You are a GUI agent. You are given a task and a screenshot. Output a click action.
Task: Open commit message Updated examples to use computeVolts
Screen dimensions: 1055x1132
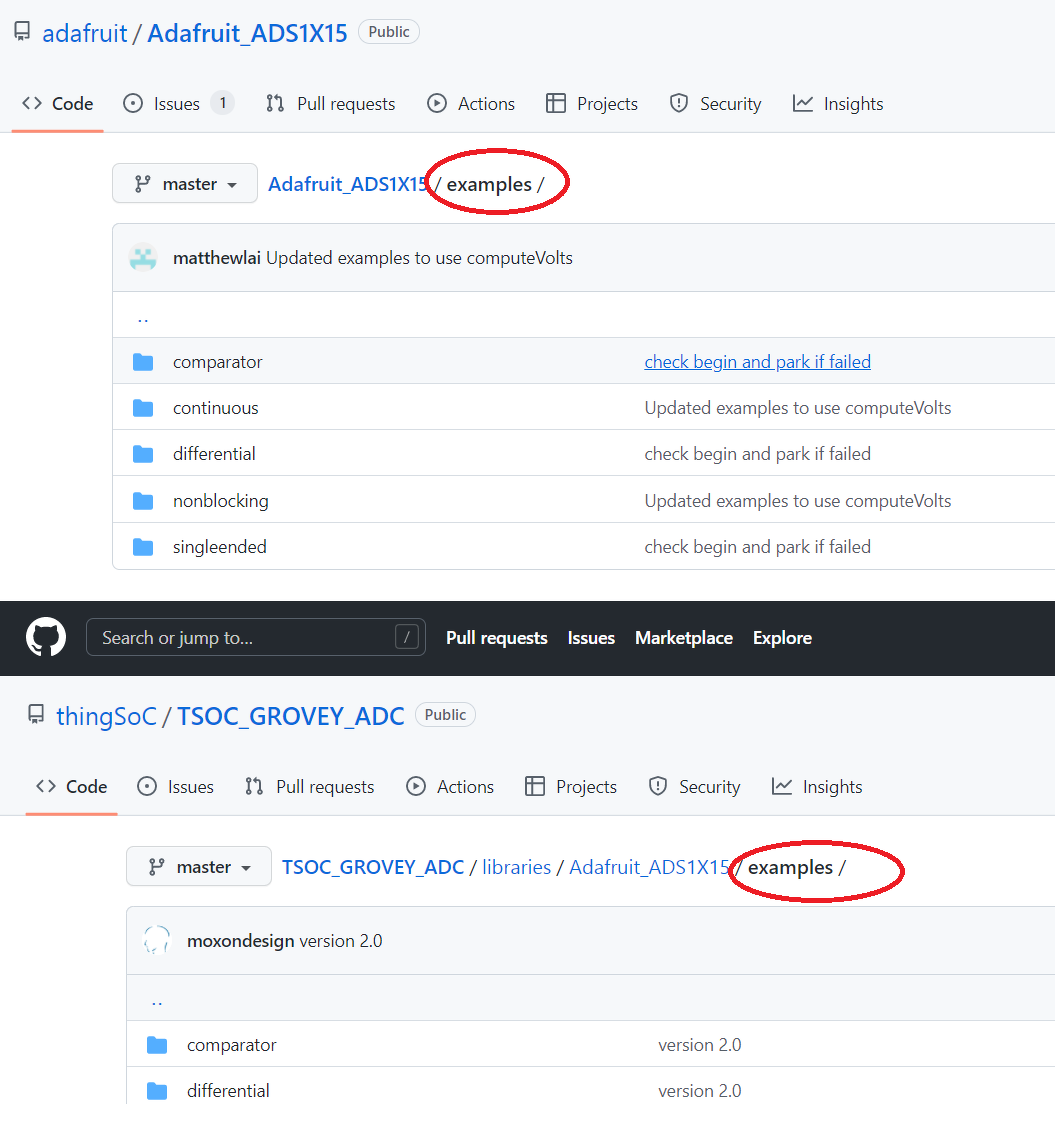[x=420, y=258]
